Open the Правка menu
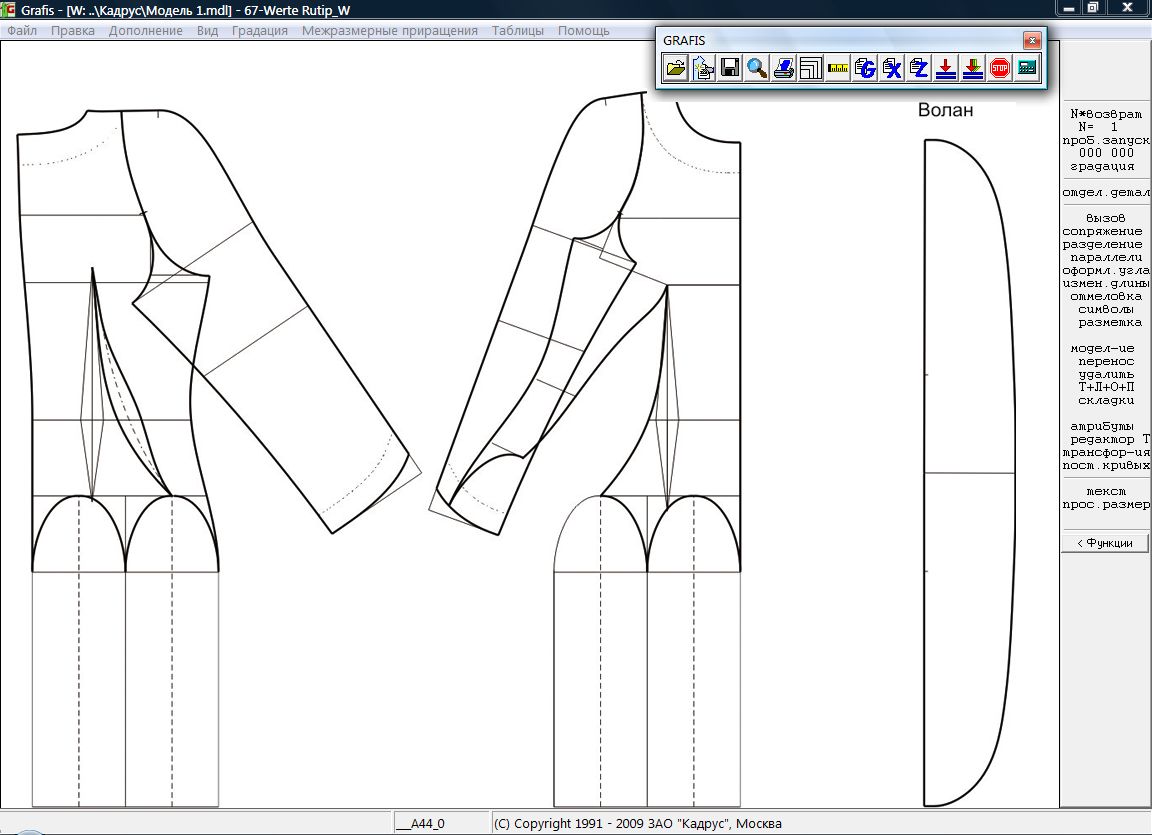The height and width of the screenshot is (835, 1152). (73, 31)
